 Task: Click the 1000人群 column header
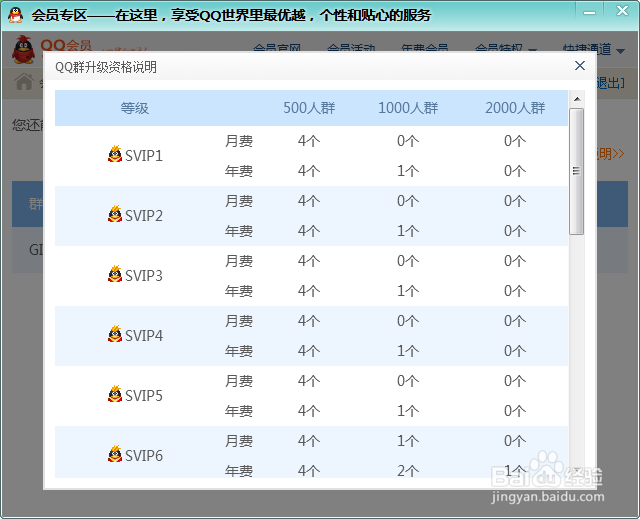408,108
